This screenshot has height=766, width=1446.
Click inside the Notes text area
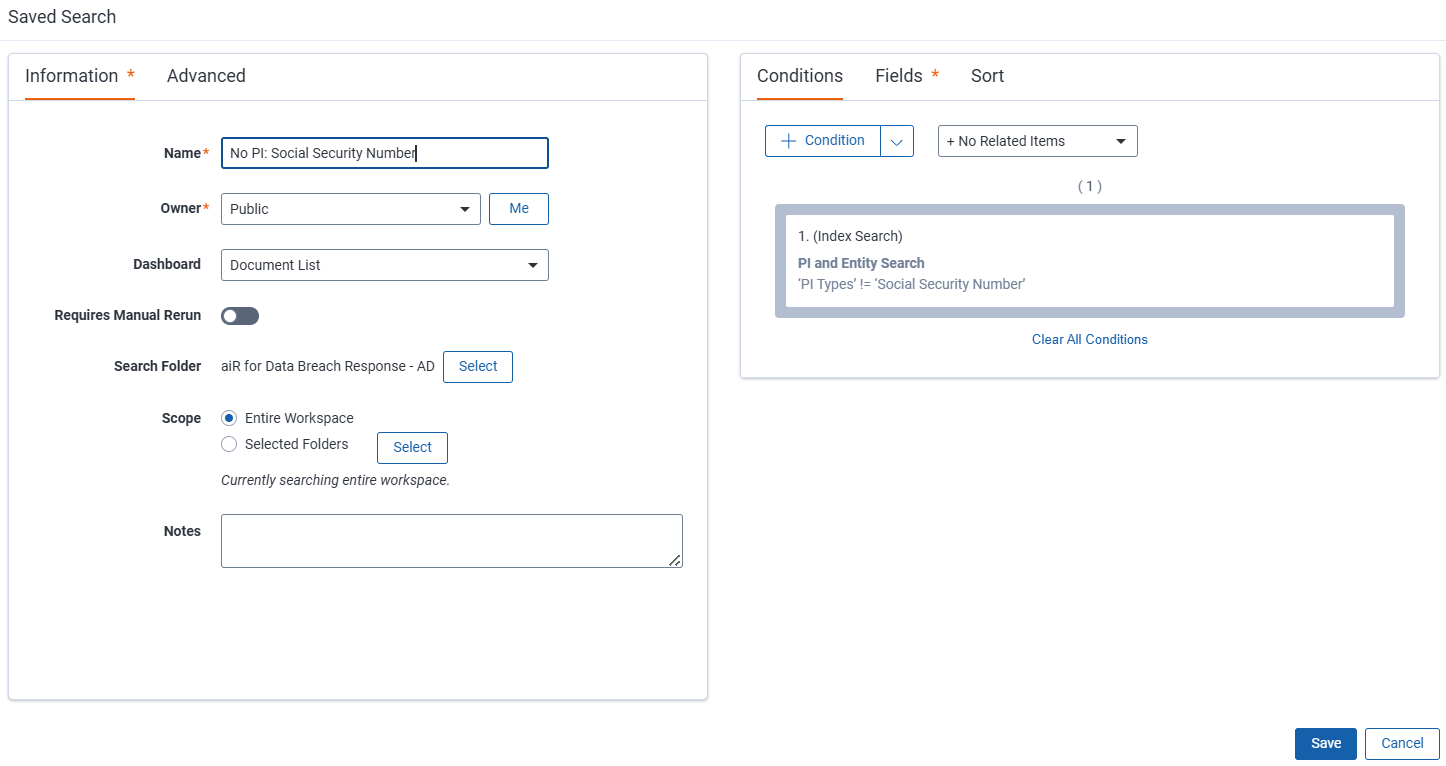451,541
